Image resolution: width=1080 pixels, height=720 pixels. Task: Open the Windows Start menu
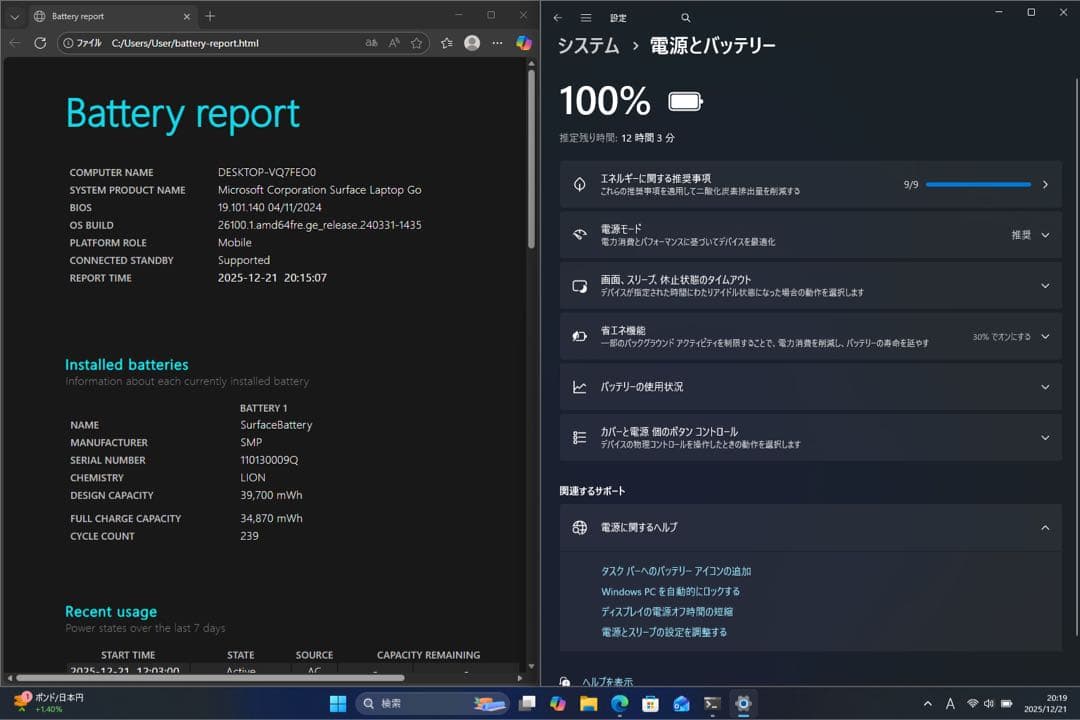point(338,704)
